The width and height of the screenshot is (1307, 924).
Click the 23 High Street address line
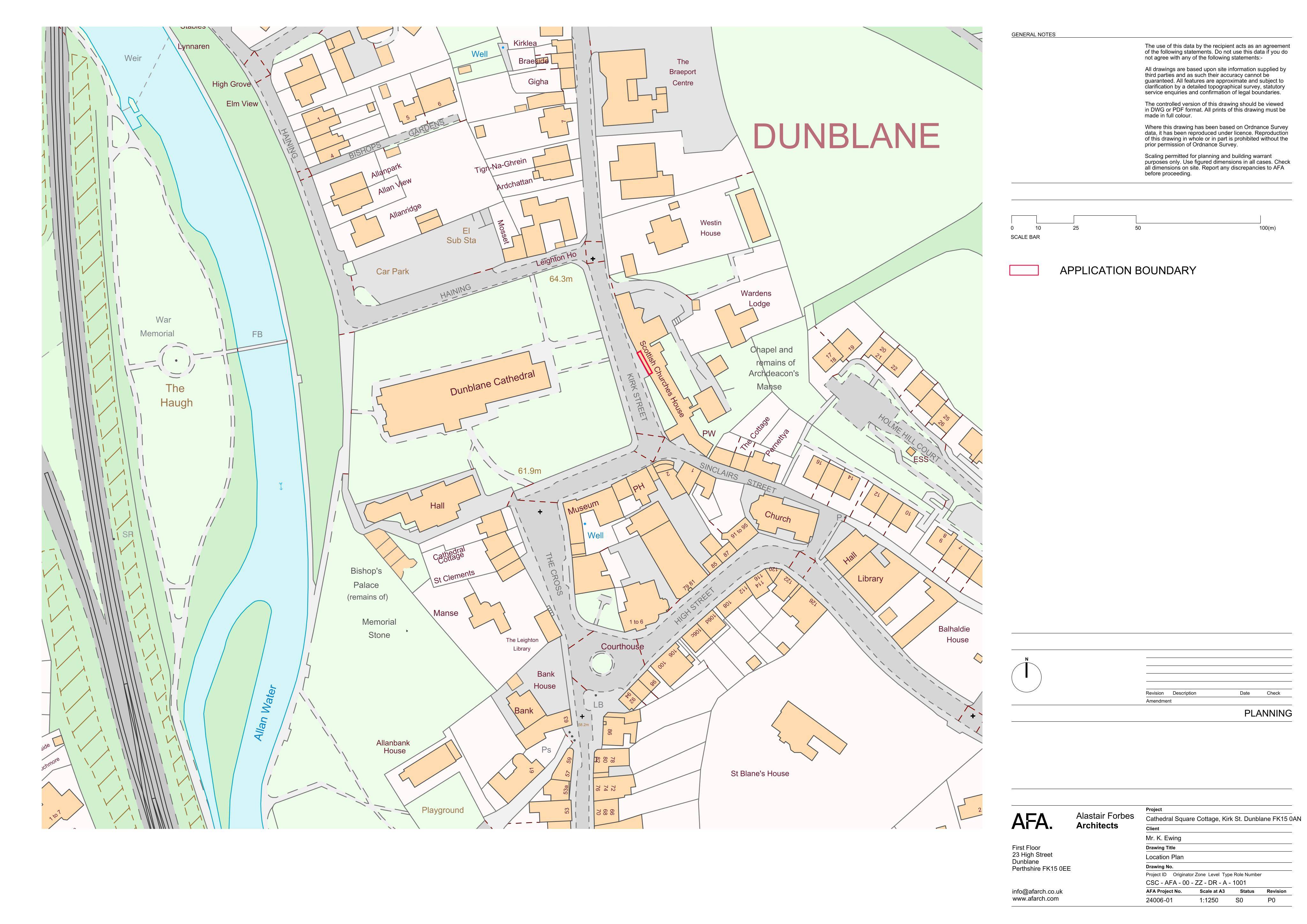tap(1032, 854)
